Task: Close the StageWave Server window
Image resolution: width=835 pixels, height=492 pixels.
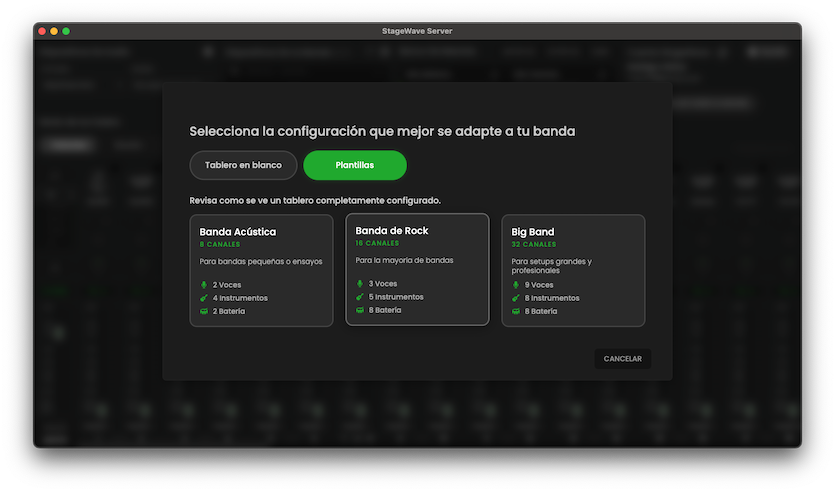Action: tap(43, 31)
